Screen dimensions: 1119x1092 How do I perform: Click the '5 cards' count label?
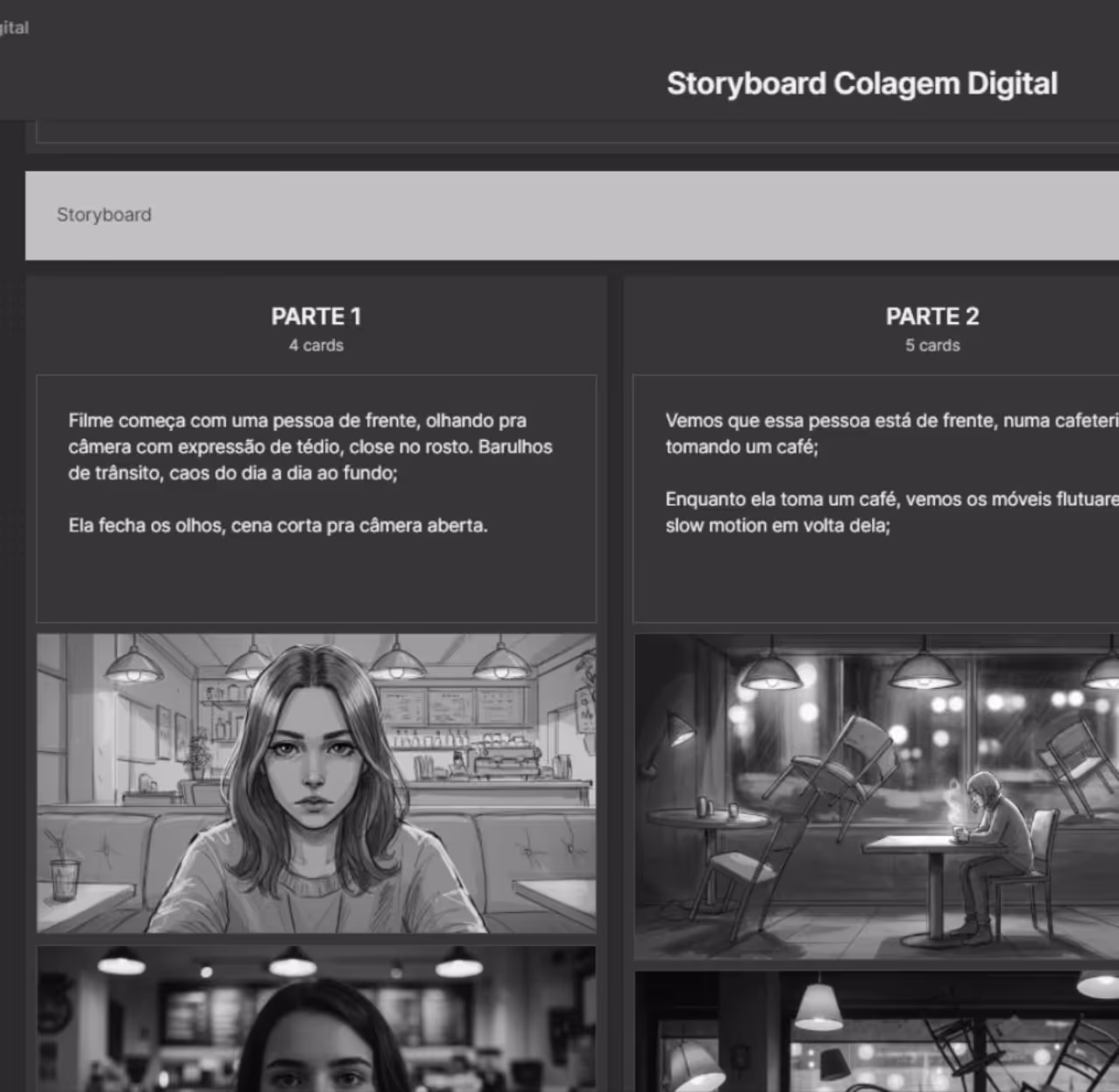coord(932,345)
